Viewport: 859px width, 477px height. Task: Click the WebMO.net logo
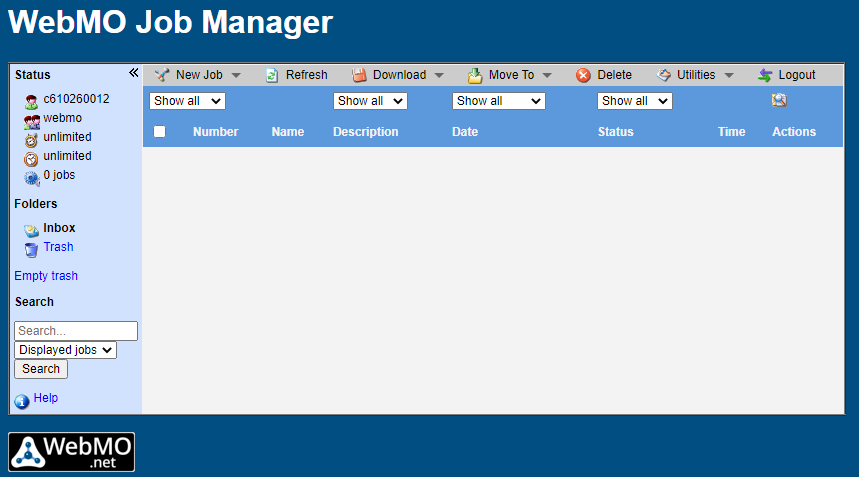click(x=71, y=452)
